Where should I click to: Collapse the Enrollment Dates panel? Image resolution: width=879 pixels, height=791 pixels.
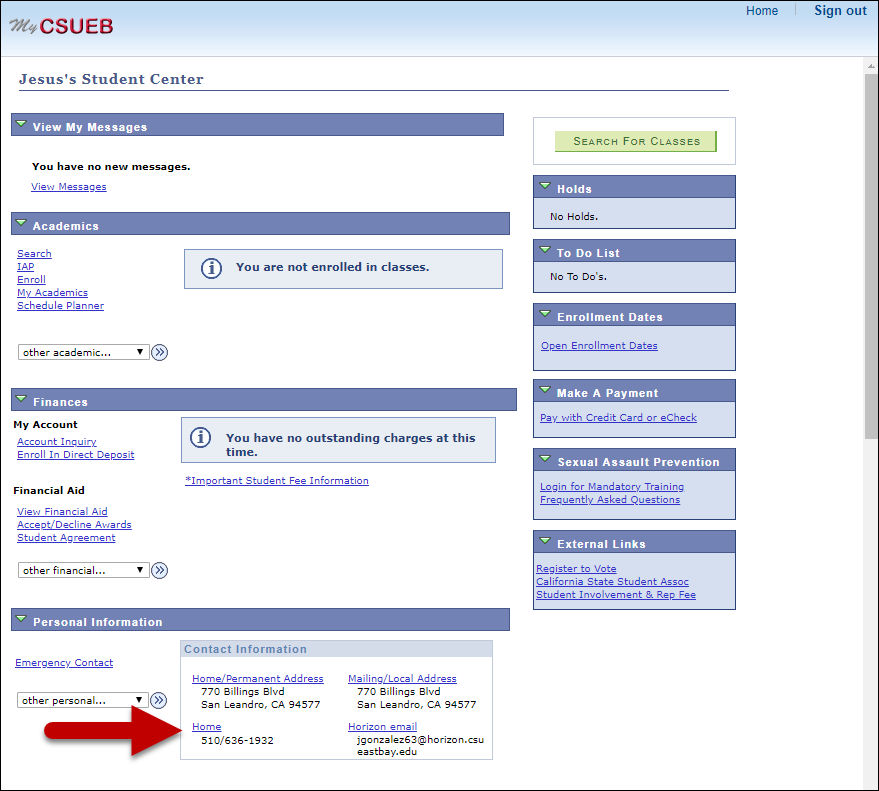click(x=545, y=314)
